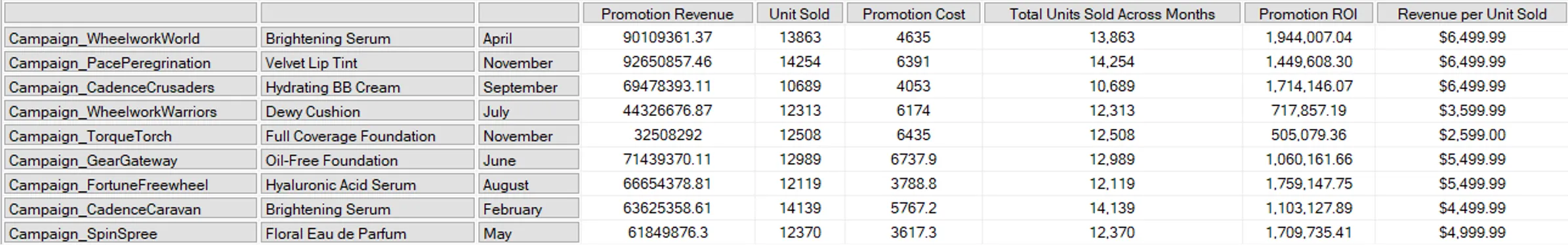
Task: Click revenue value 44326676.87
Action: (667, 110)
